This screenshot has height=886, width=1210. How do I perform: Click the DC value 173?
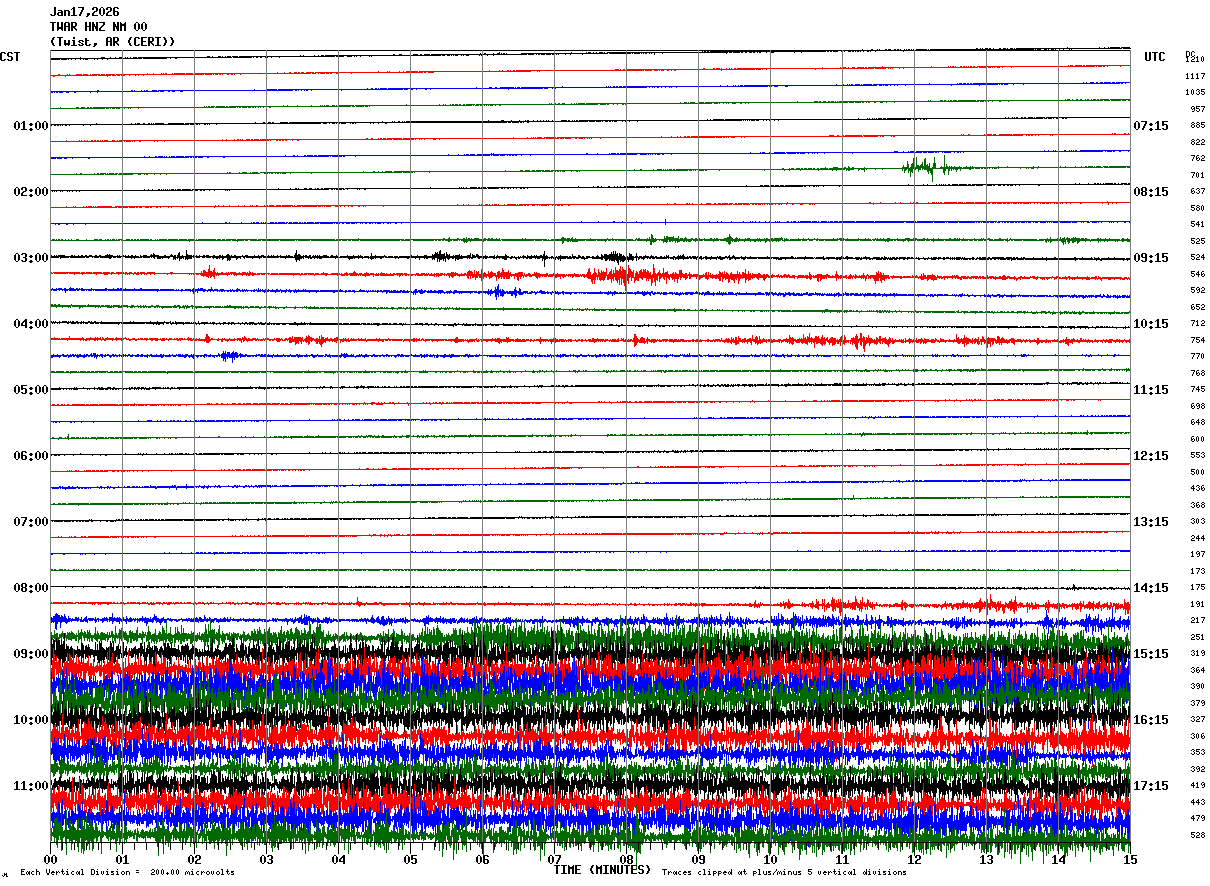point(1197,571)
